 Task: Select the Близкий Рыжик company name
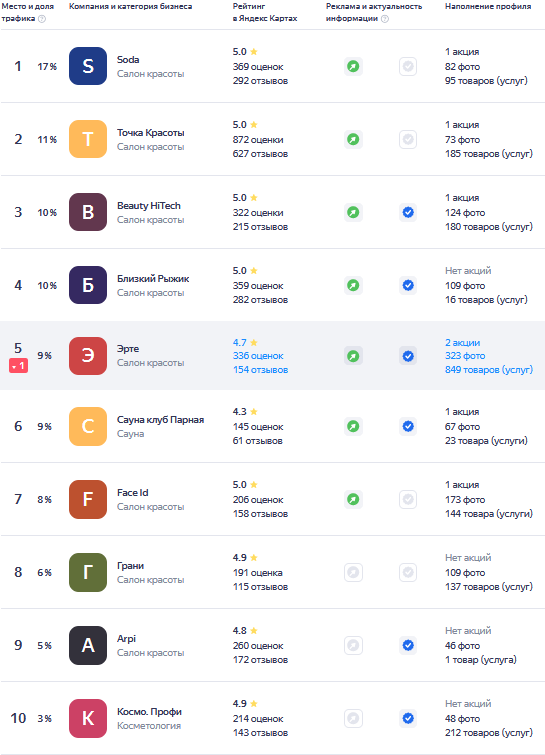pos(153,279)
